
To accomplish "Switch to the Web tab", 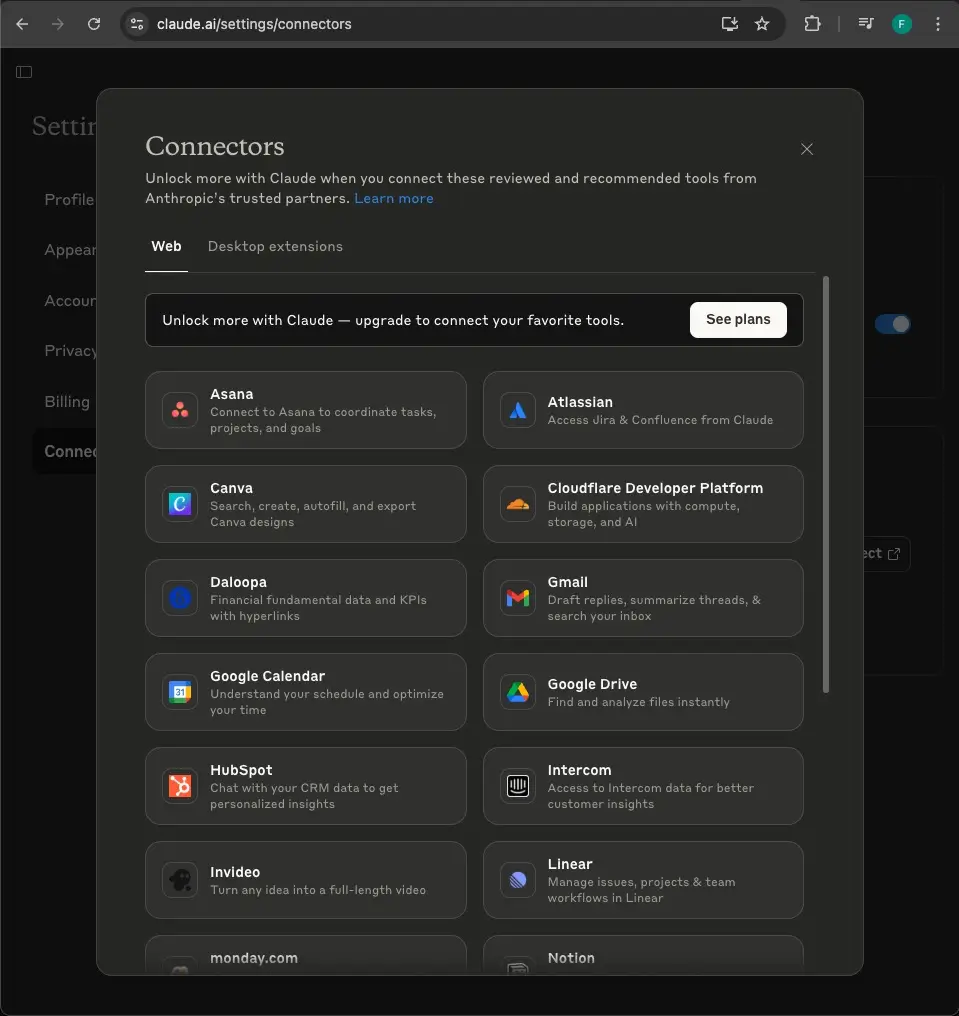I will point(167,246).
